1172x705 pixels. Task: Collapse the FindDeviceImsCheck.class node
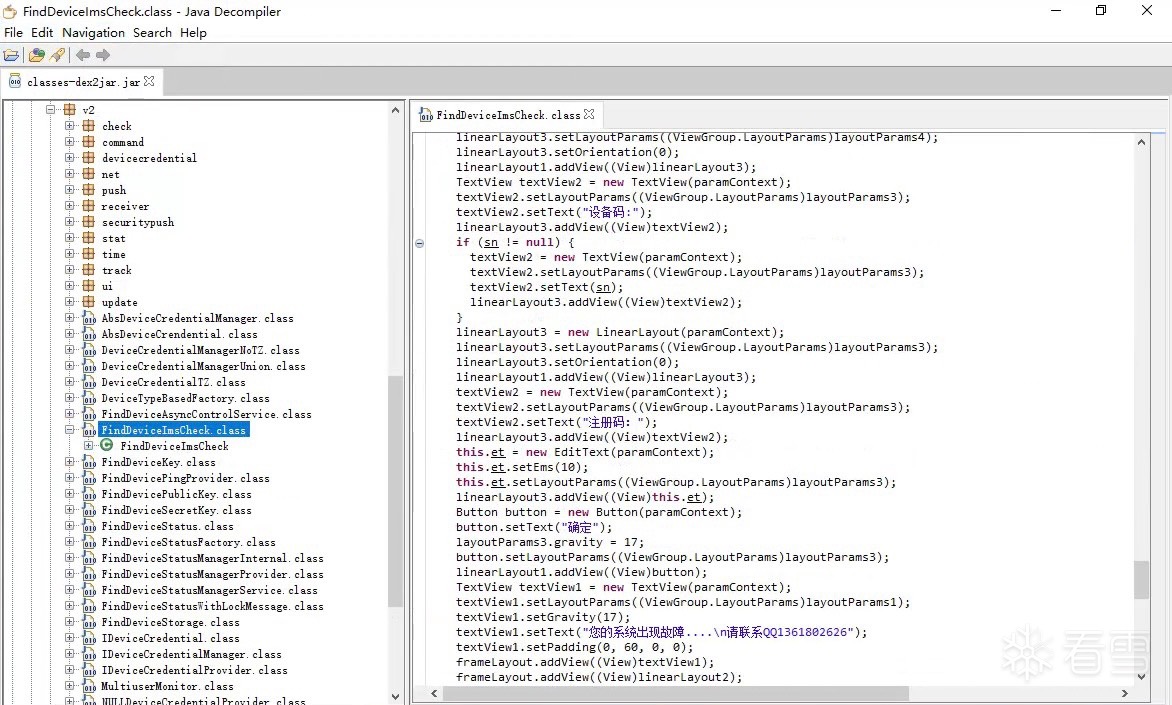tap(70, 430)
